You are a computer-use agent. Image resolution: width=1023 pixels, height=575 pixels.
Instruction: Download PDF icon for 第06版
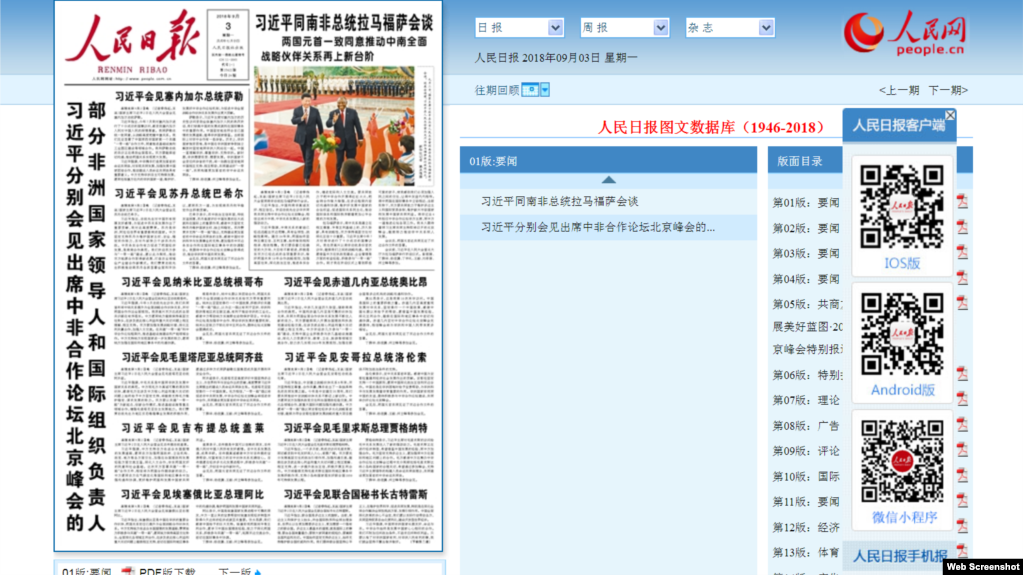(x=962, y=374)
